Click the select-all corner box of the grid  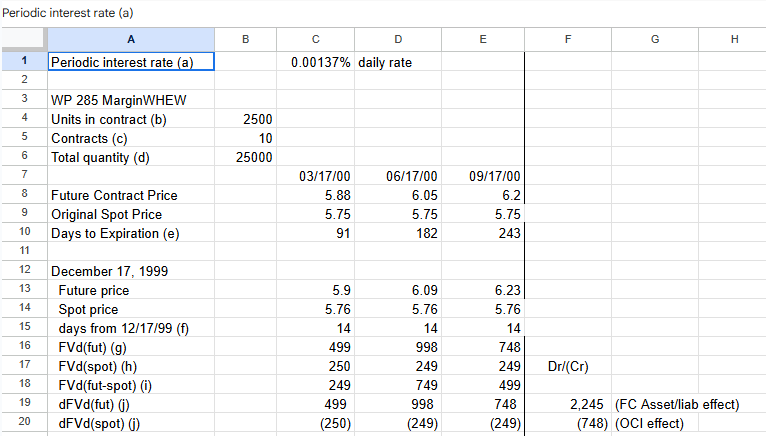[x=23, y=39]
